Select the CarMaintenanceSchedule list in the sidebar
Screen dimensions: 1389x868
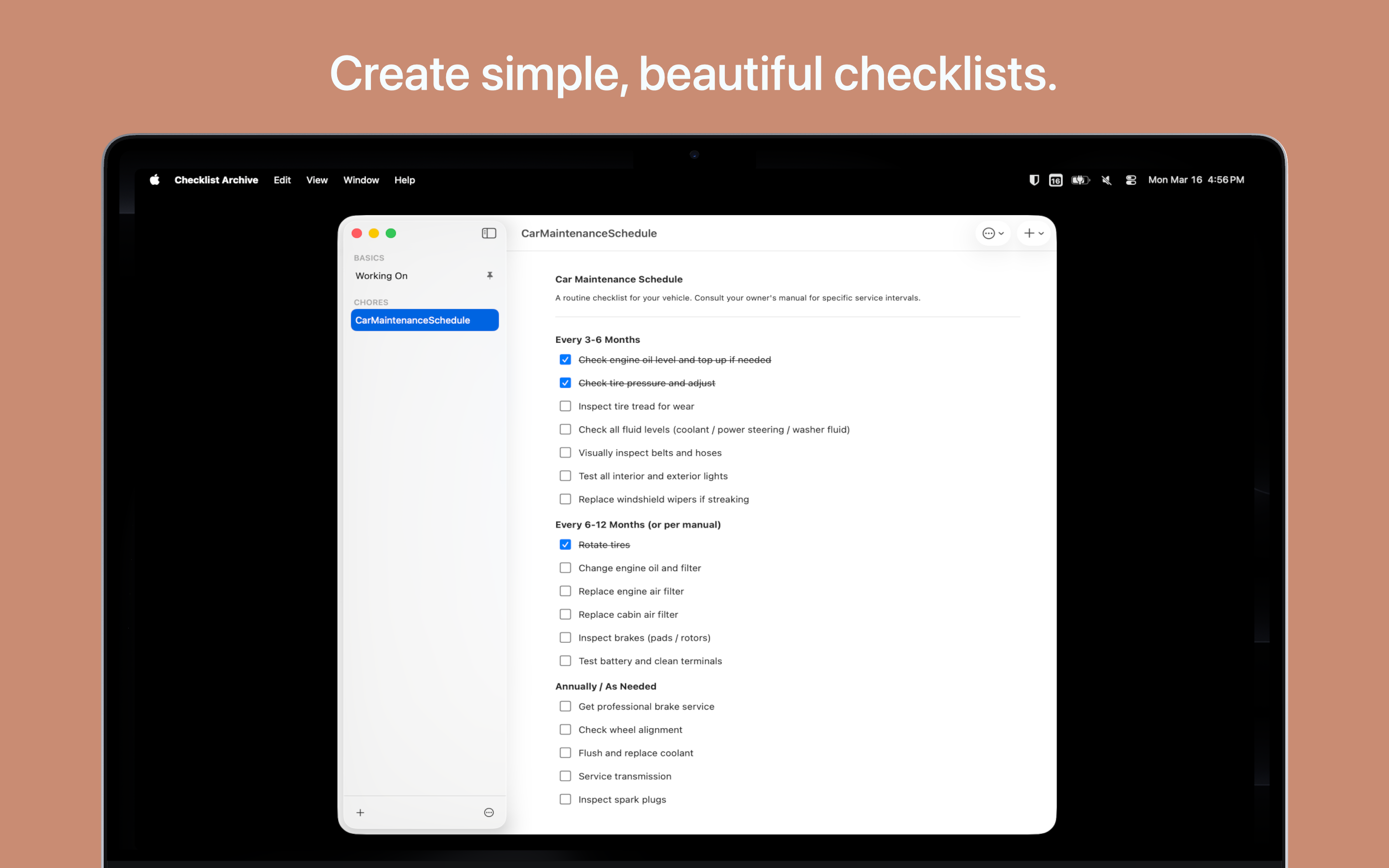tap(424, 320)
